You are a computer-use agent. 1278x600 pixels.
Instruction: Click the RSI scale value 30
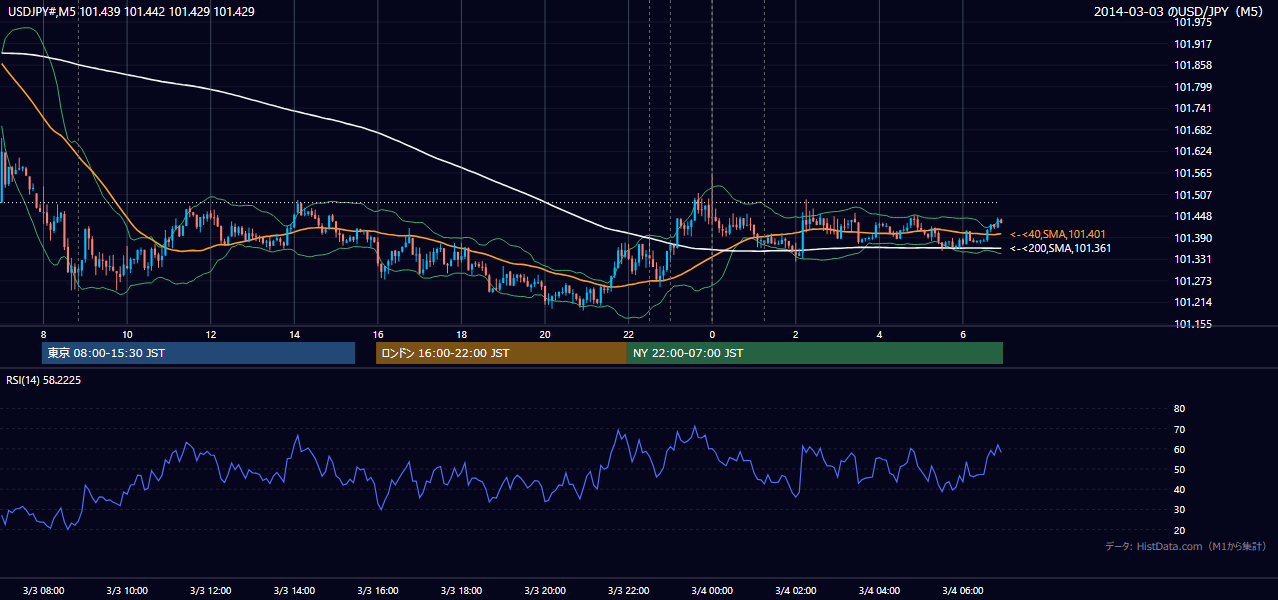[x=1179, y=510]
